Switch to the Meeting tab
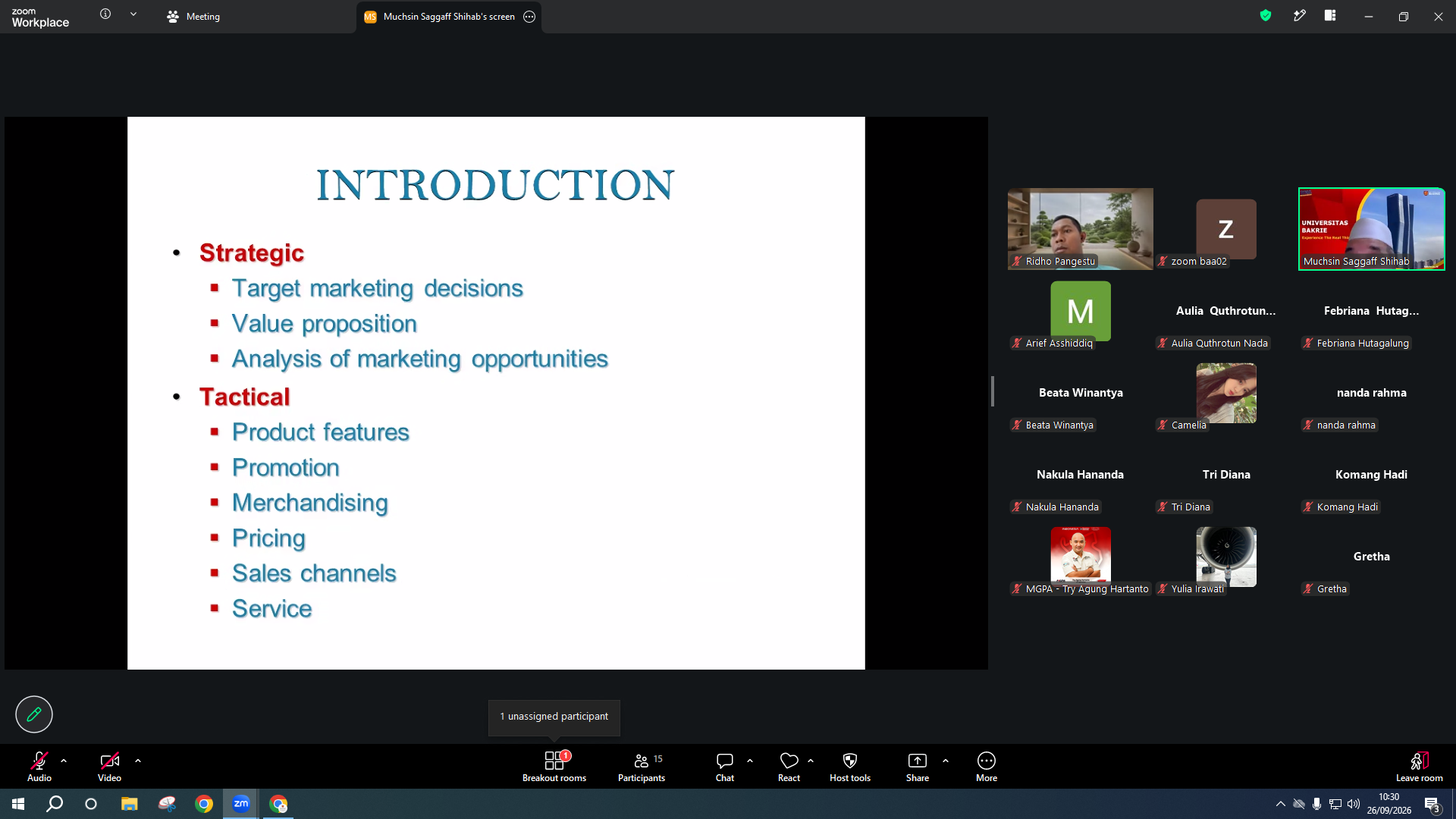The width and height of the screenshot is (1456, 819). (193, 16)
